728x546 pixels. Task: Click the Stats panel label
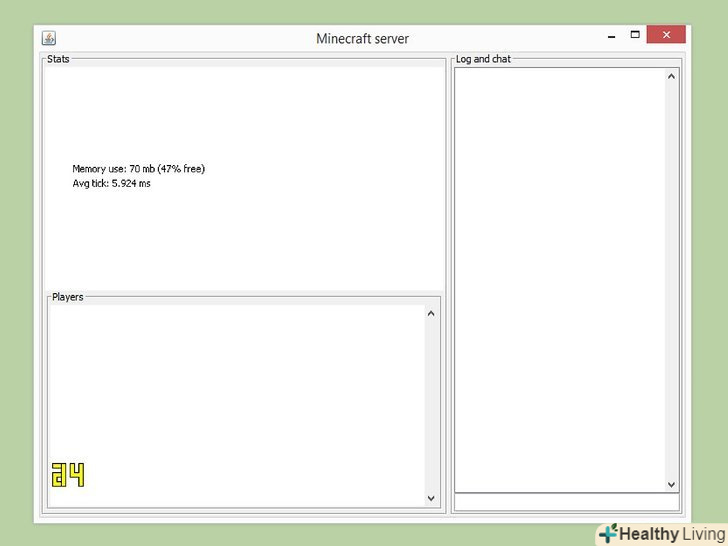coord(58,59)
